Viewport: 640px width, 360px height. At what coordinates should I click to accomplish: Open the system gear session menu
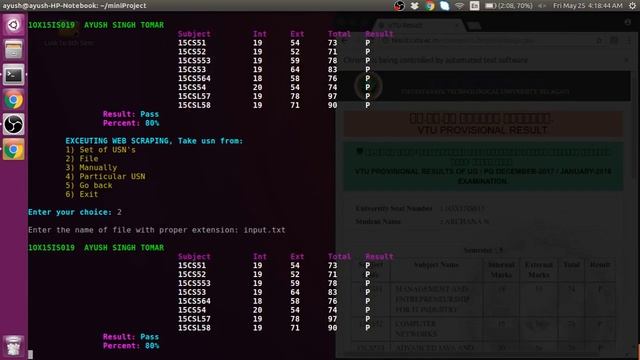point(632,6)
